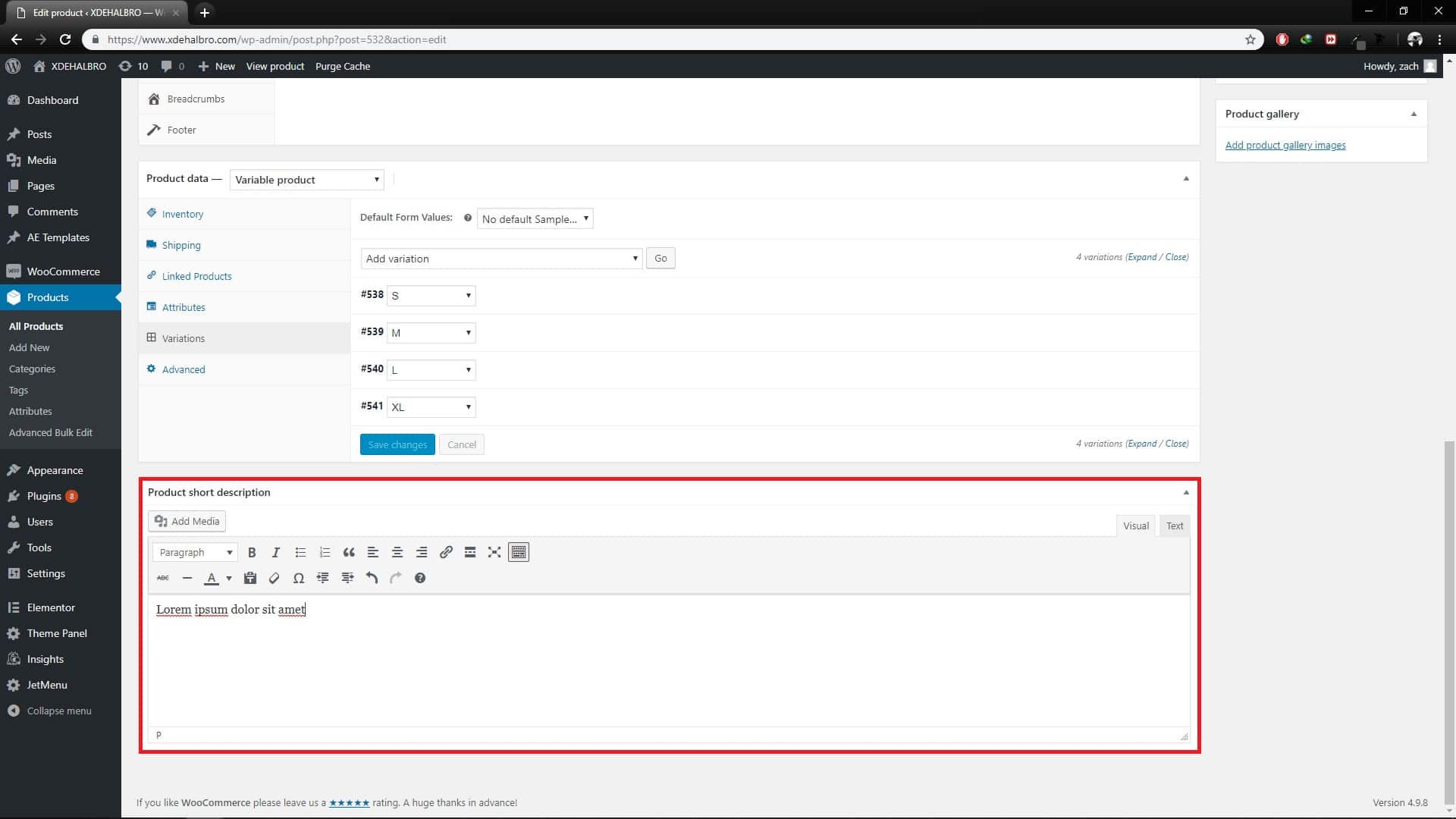Open the WordPress logo menu
The height and width of the screenshot is (819, 1456).
tap(13, 66)
